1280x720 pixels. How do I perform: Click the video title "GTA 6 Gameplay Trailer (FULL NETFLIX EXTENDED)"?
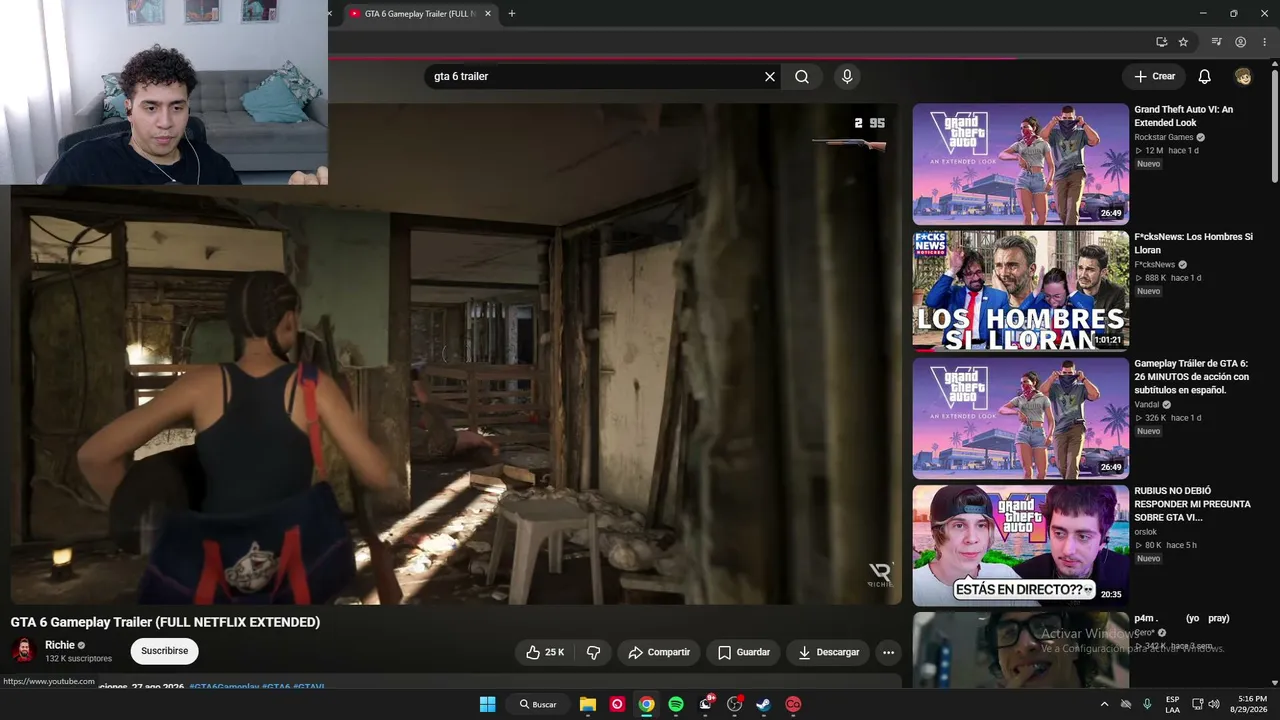(165, 622)
